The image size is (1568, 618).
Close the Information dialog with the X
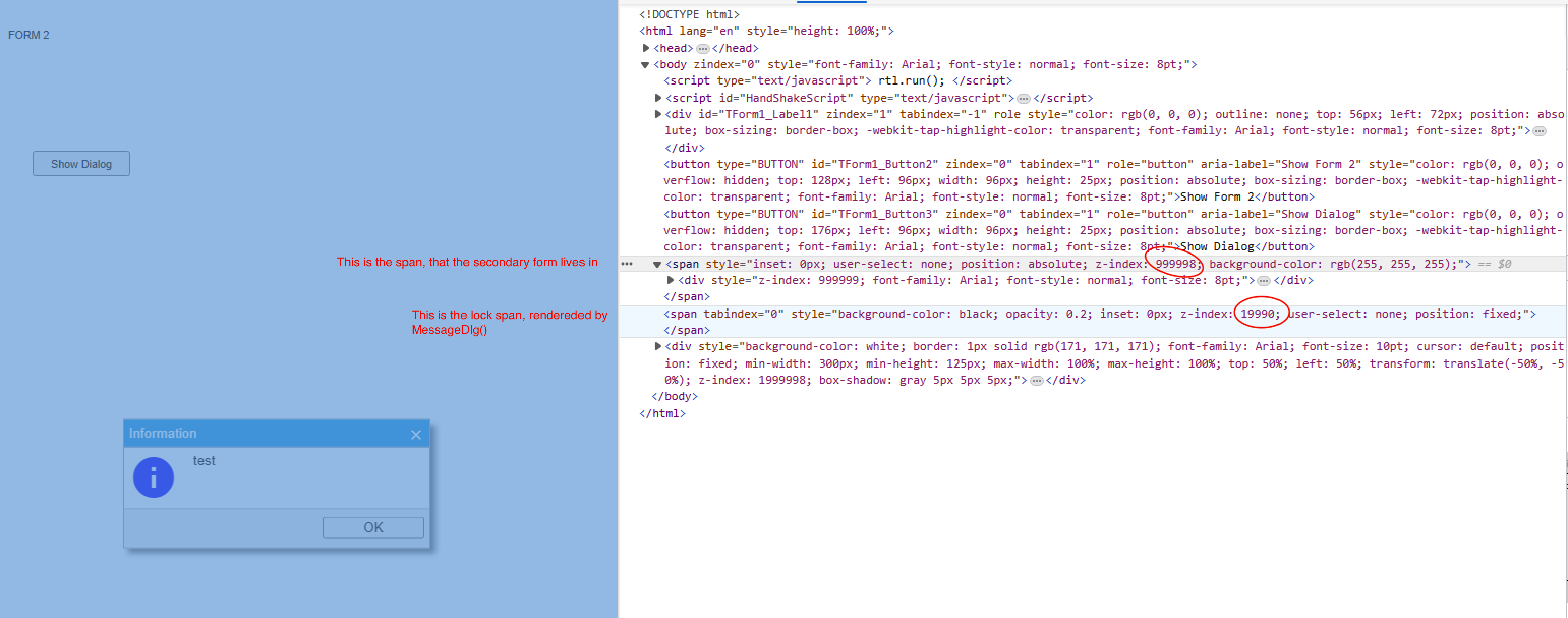click(x=416, y=435)
